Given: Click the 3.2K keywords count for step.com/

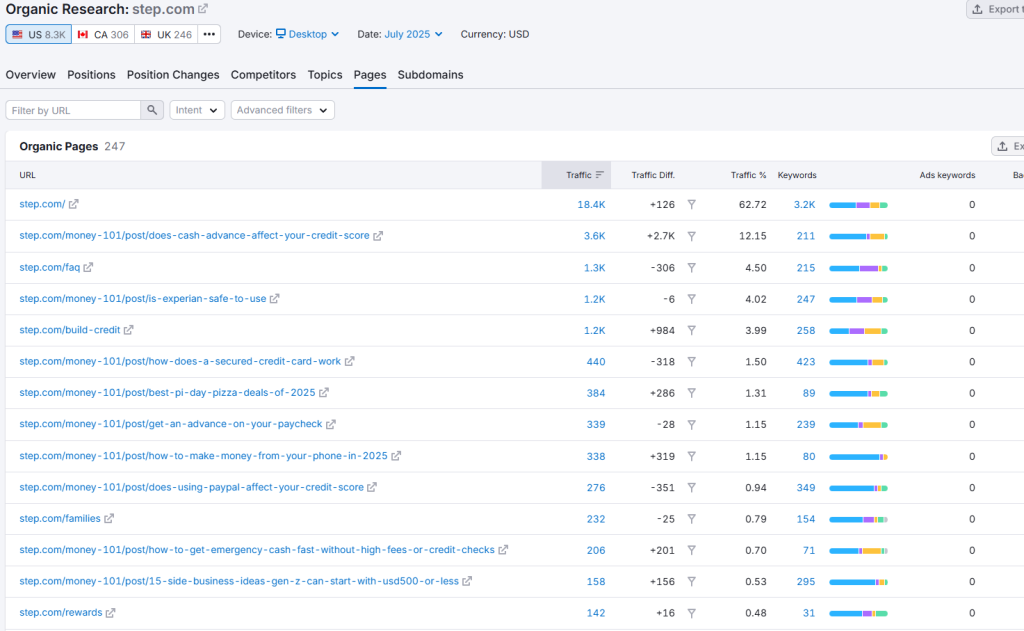Looking at the screenshot, I should pos(804,205).
